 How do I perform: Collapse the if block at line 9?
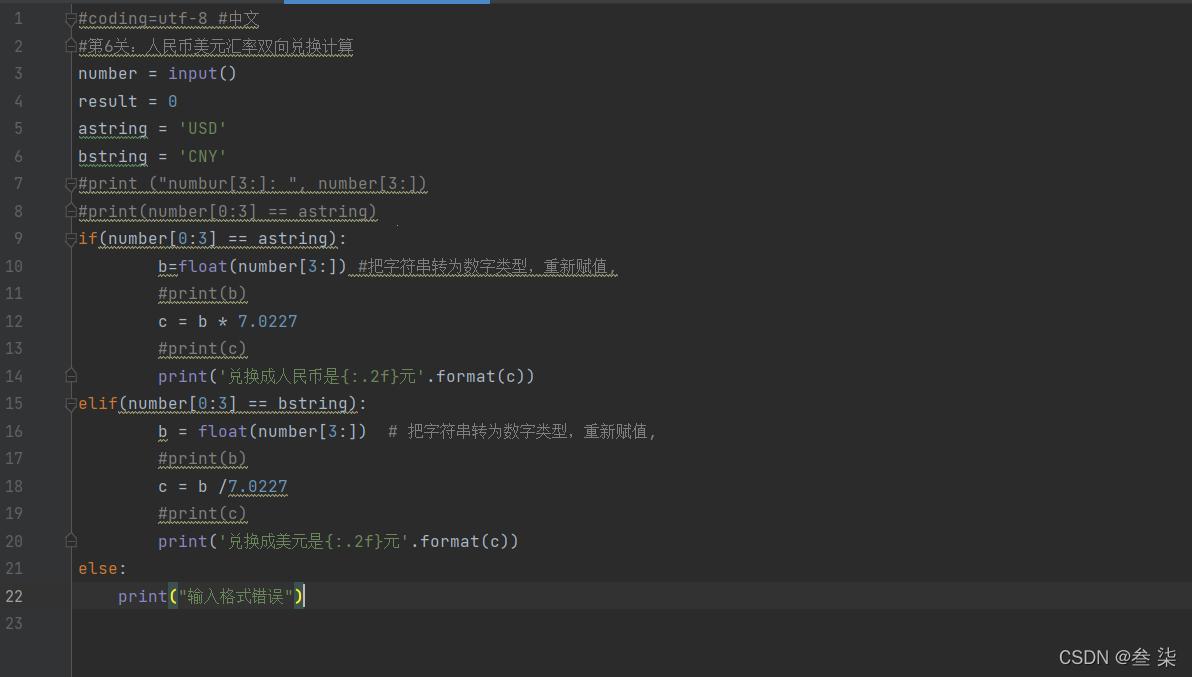71,239
